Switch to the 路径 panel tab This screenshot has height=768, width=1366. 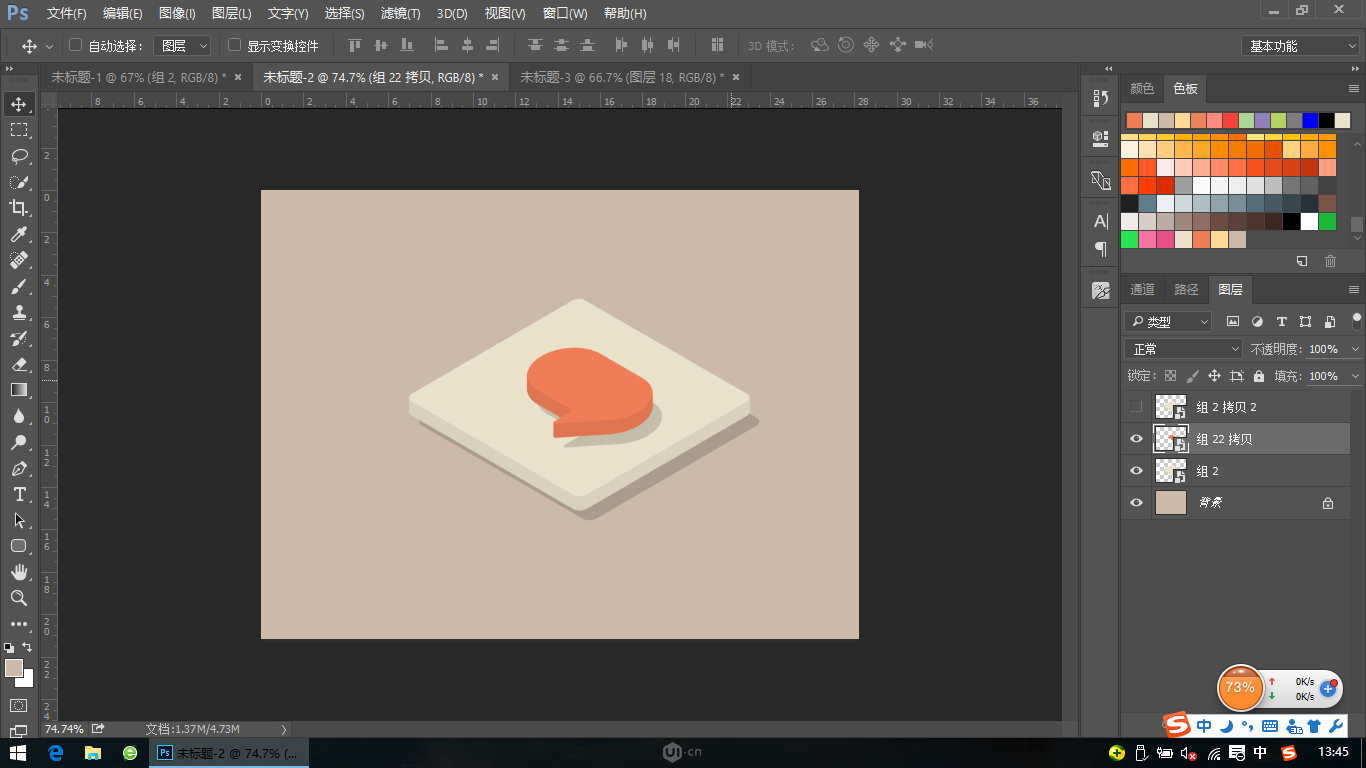[1186, 290]
